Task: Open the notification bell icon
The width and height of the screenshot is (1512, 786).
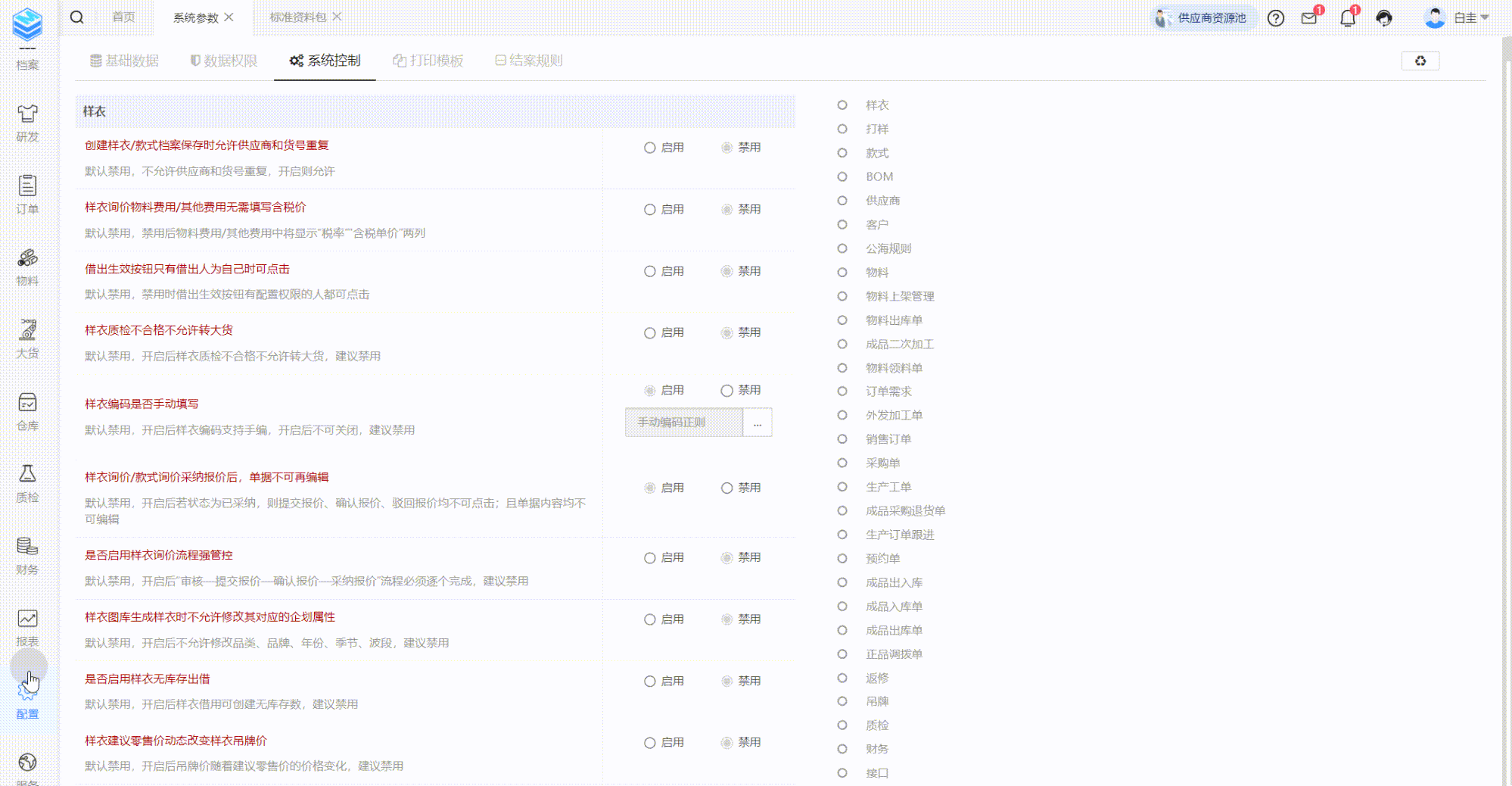Action: point(1347,18)
